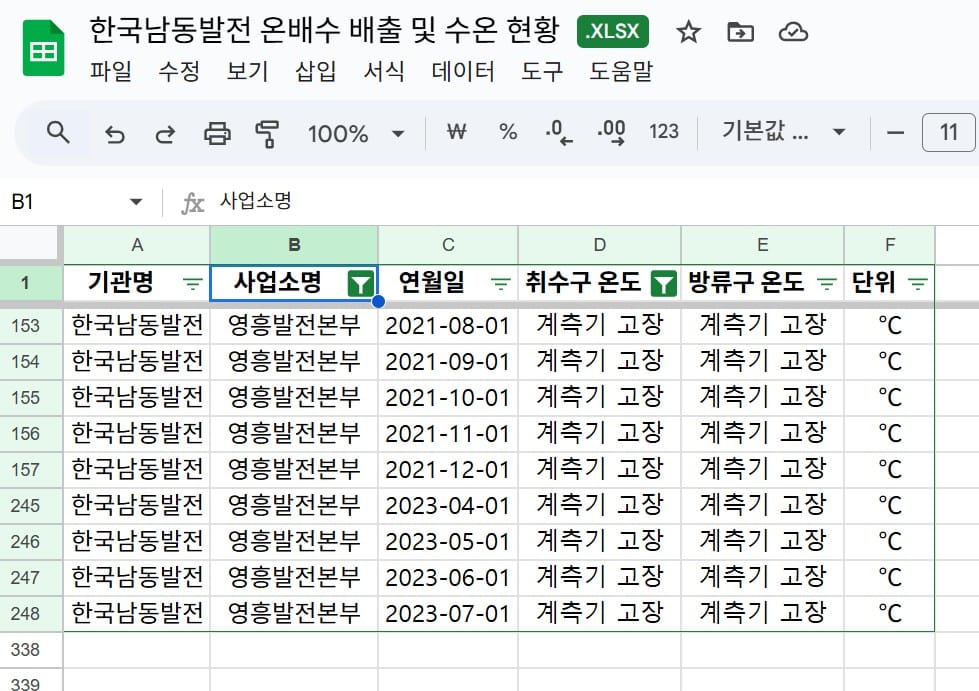The height and width of the screenshot is (691, 979).
Task: Expand the 100% zoom dropdown
Action: click(x=397, y=133)
